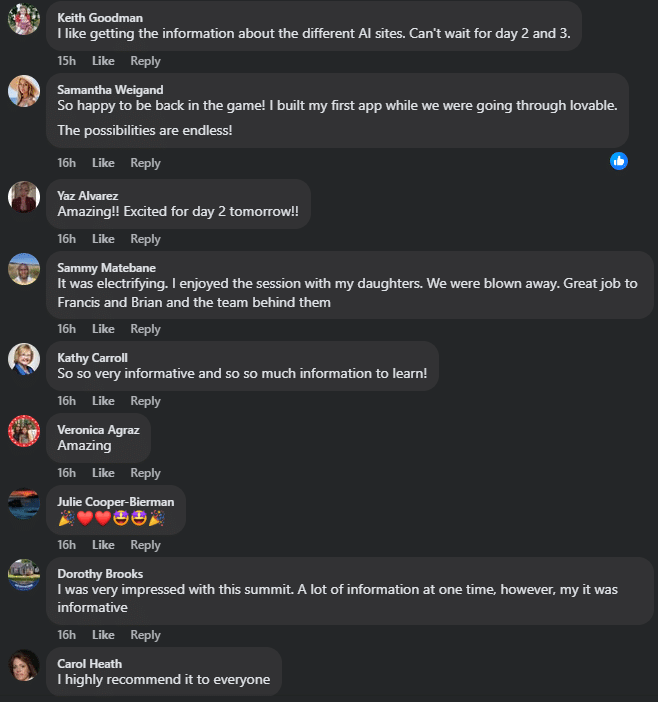Like Julie Cooper-Bierman's emoji comment

[103, 545]
